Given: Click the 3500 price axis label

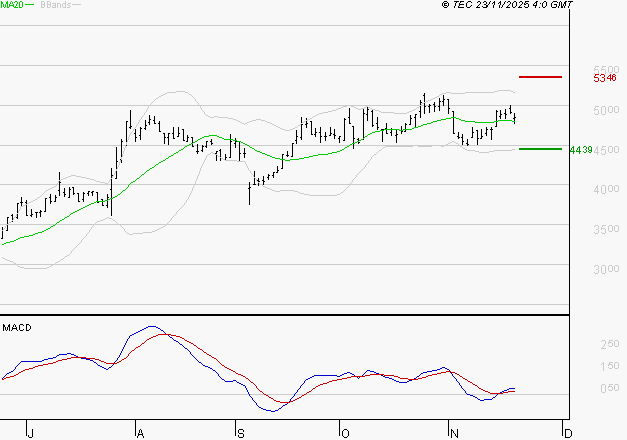Looking at the screenshot, I should [606, 229].
